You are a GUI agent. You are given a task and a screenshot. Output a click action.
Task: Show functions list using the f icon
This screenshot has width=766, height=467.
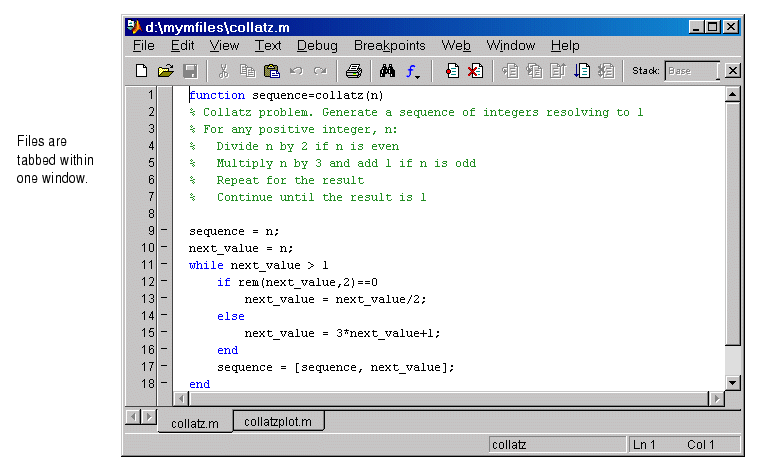(412, 71)
